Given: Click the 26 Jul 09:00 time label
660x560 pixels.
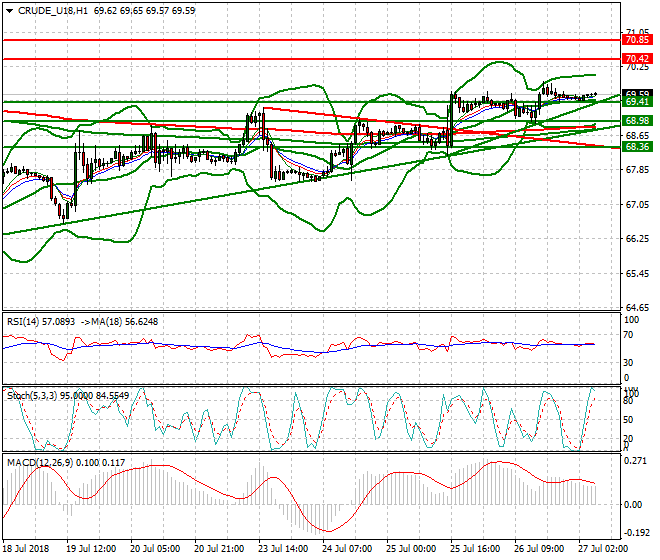Looking at the screenshot, I should coord(539,549).
